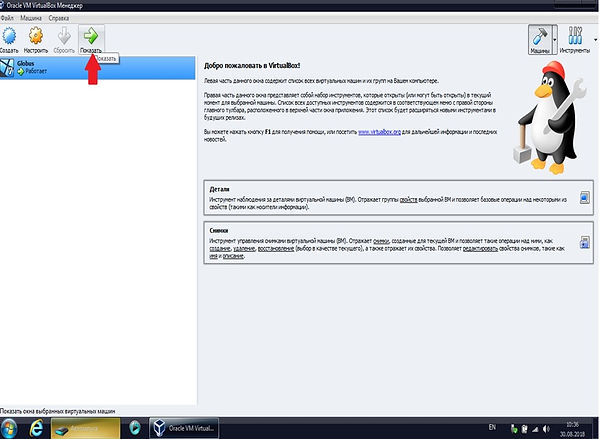Click the редактировать link in Снимки text
The image size is (600, 439).
[480, 248]
